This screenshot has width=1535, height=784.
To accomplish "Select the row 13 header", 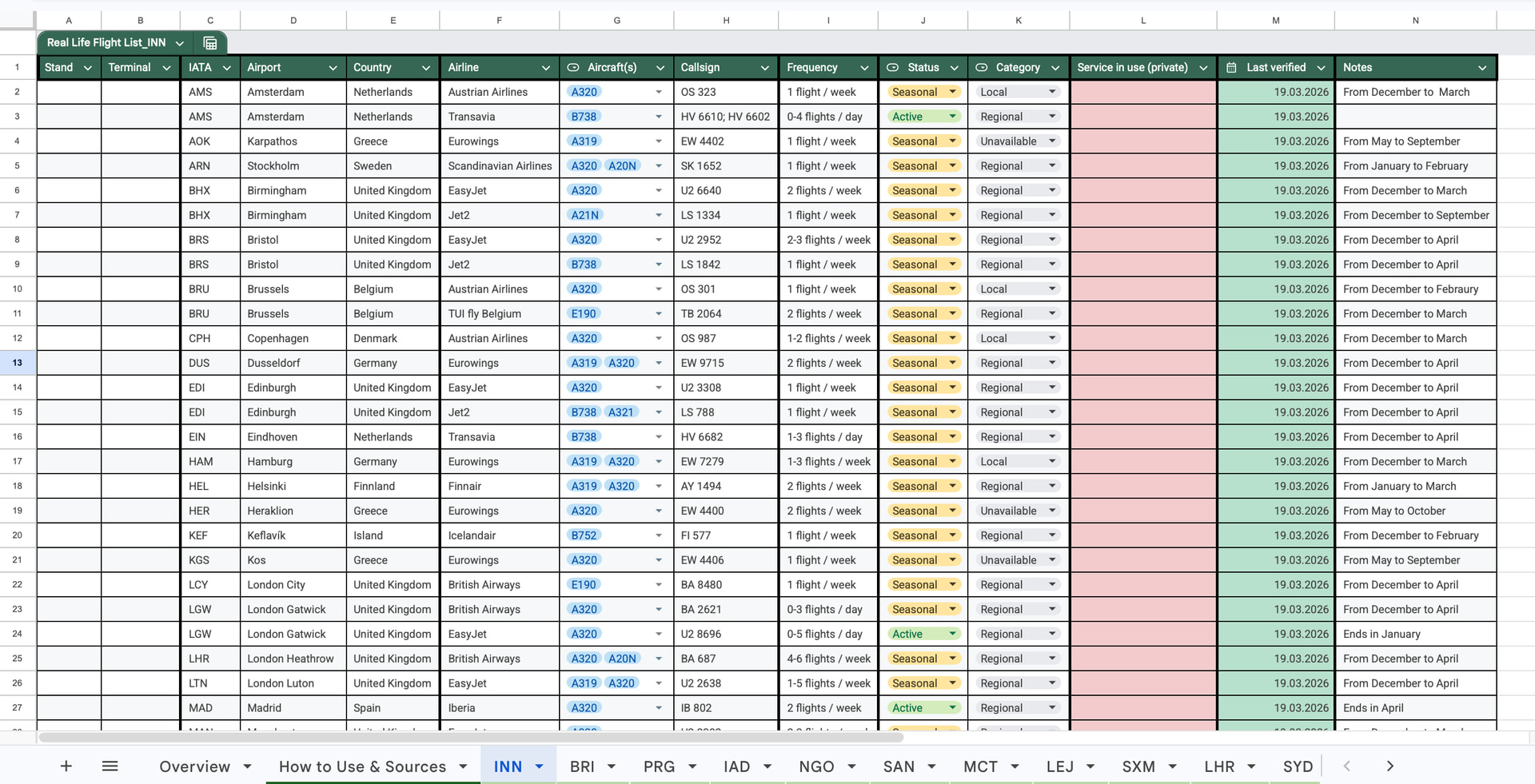I will (17, 363).
